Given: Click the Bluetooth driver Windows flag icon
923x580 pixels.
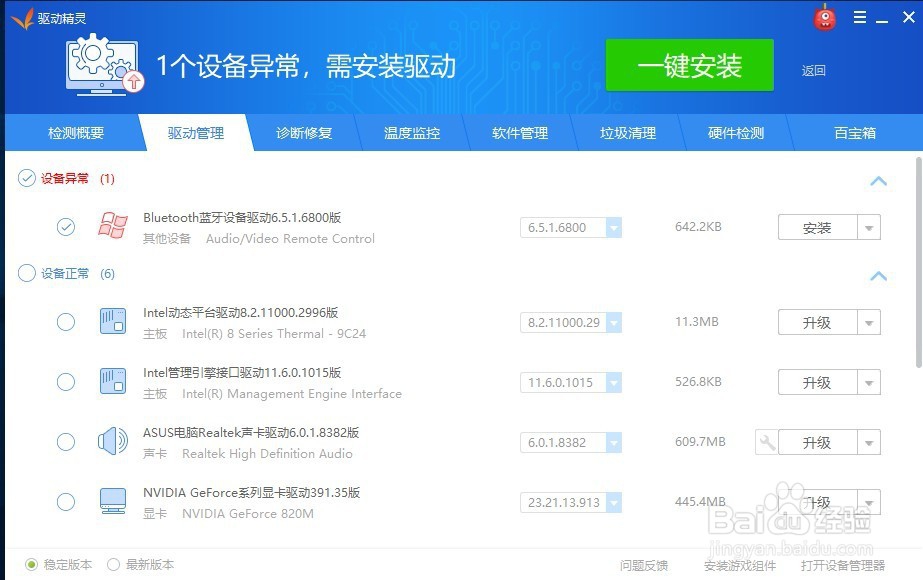Looking at the screenshot, I should point(112,225).
